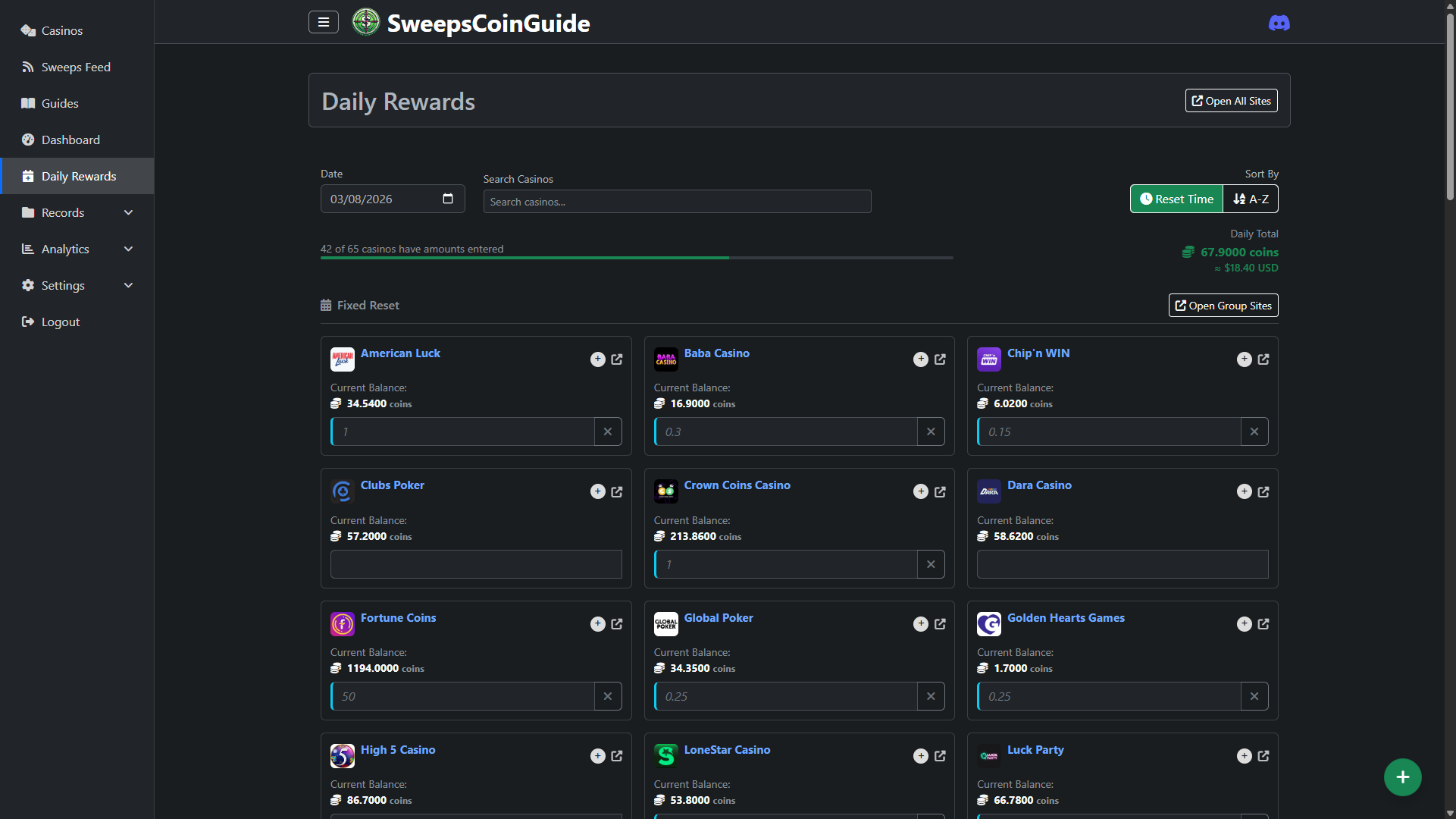Image resolution: width=1456 pixels, height=819 pixels.
Task: Toggle the hamburger sidebar menu button
Action: click(x=324, y=22)
